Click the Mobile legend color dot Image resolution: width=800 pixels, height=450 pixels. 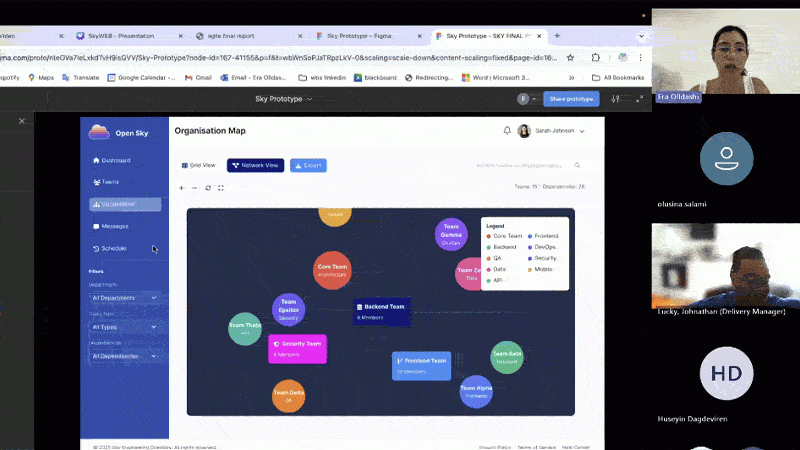(x=530, y=269)
